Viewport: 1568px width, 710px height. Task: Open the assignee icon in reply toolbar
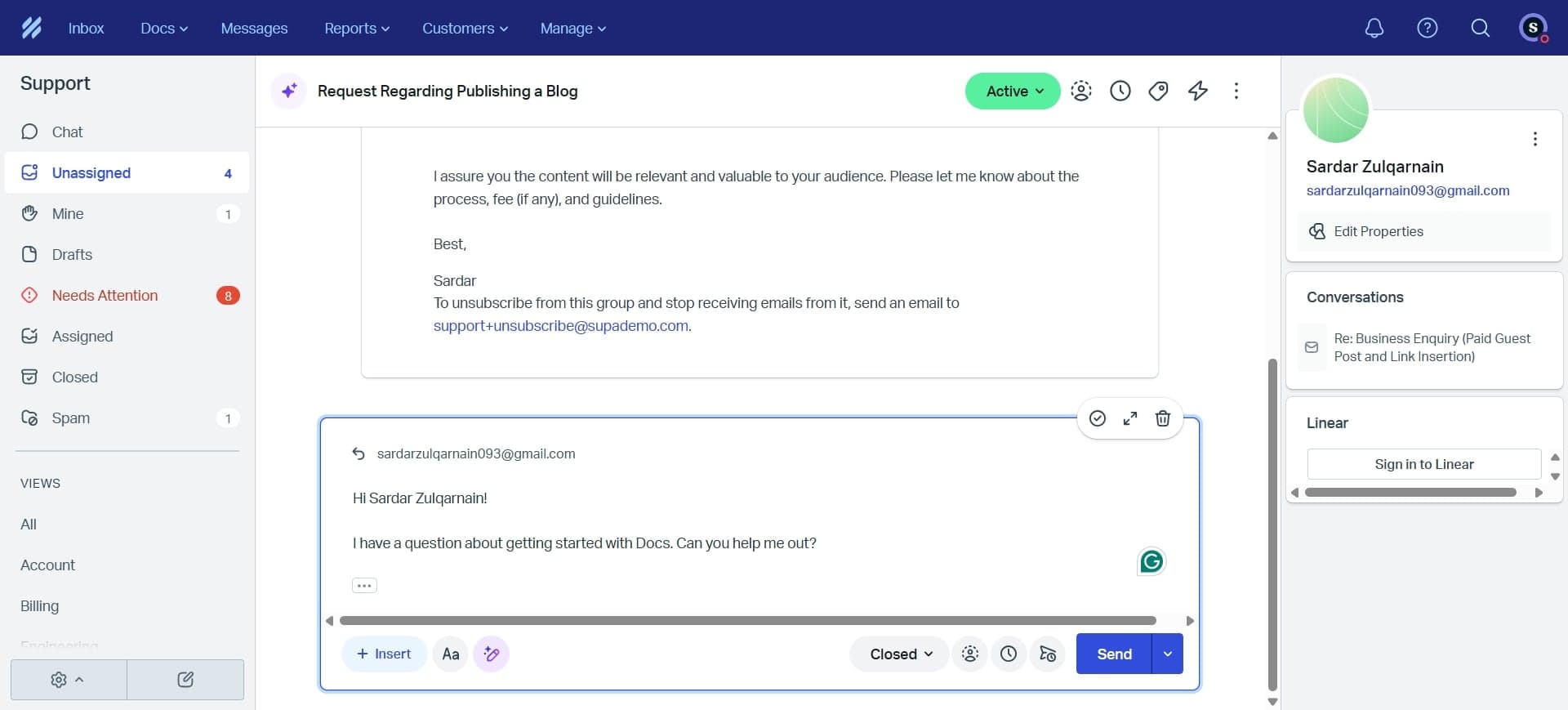pos(970,654)
